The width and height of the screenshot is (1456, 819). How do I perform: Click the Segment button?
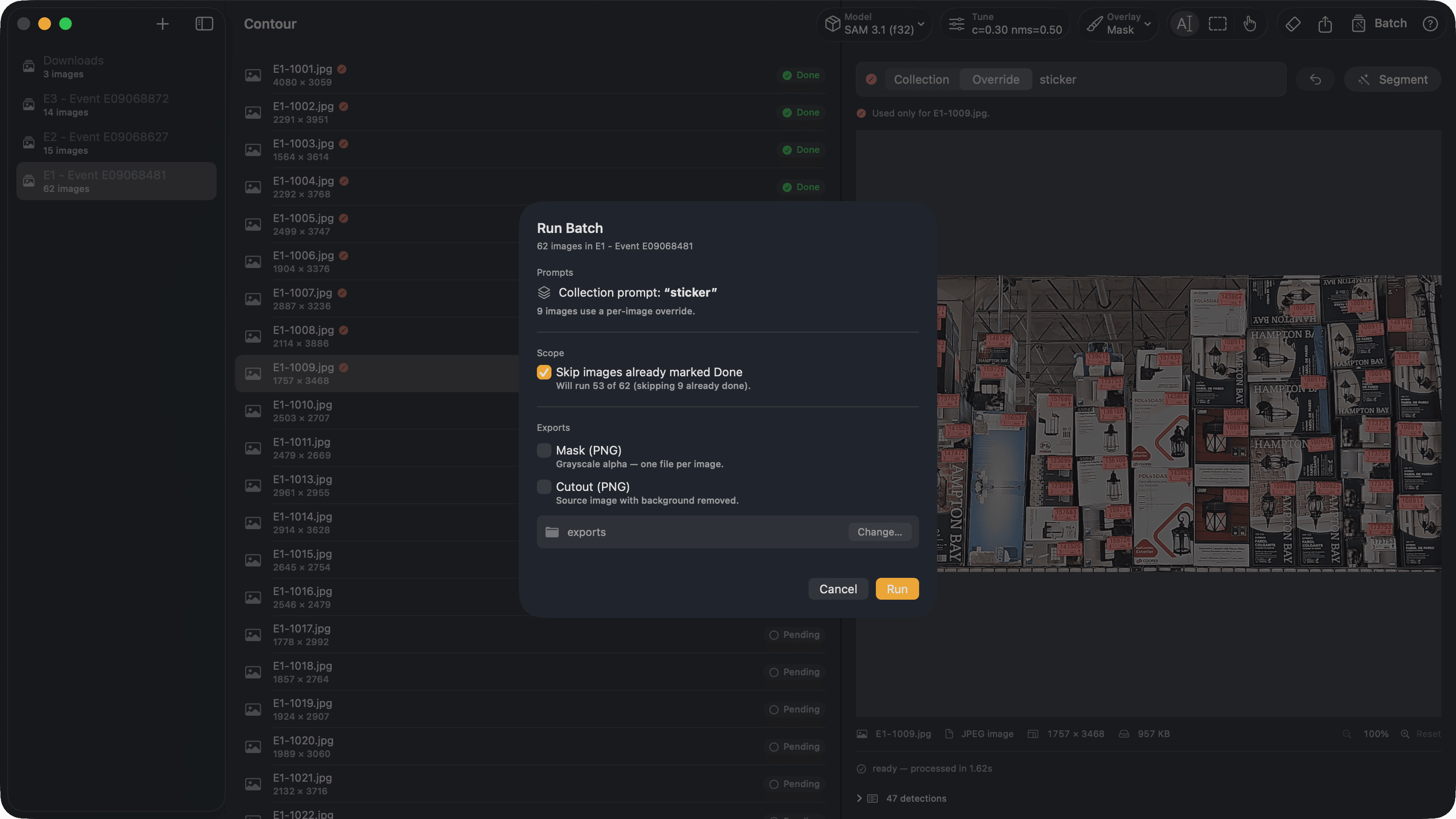(x=1393, y=80)
